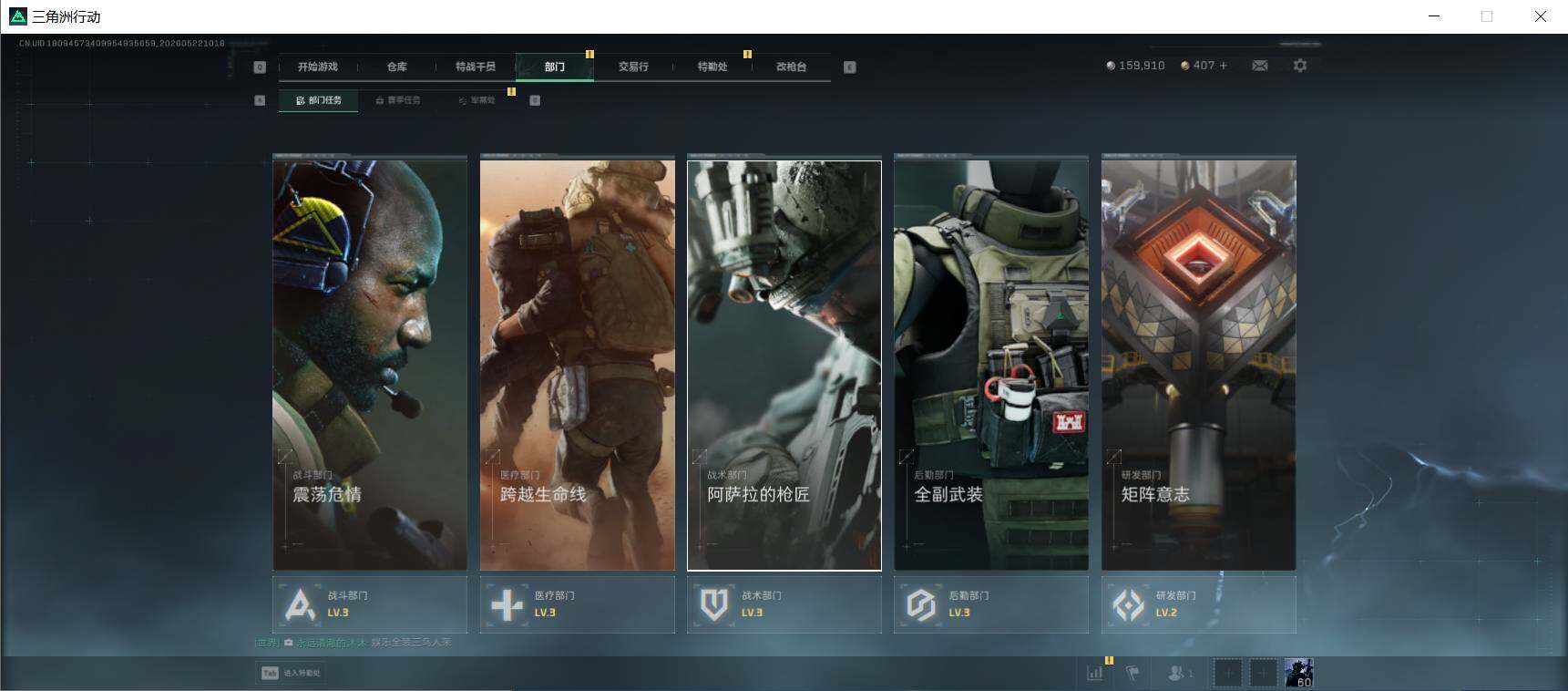Click the 研发部门 diamond icon
The image size is (1568, 691).
click(1129, 604)
